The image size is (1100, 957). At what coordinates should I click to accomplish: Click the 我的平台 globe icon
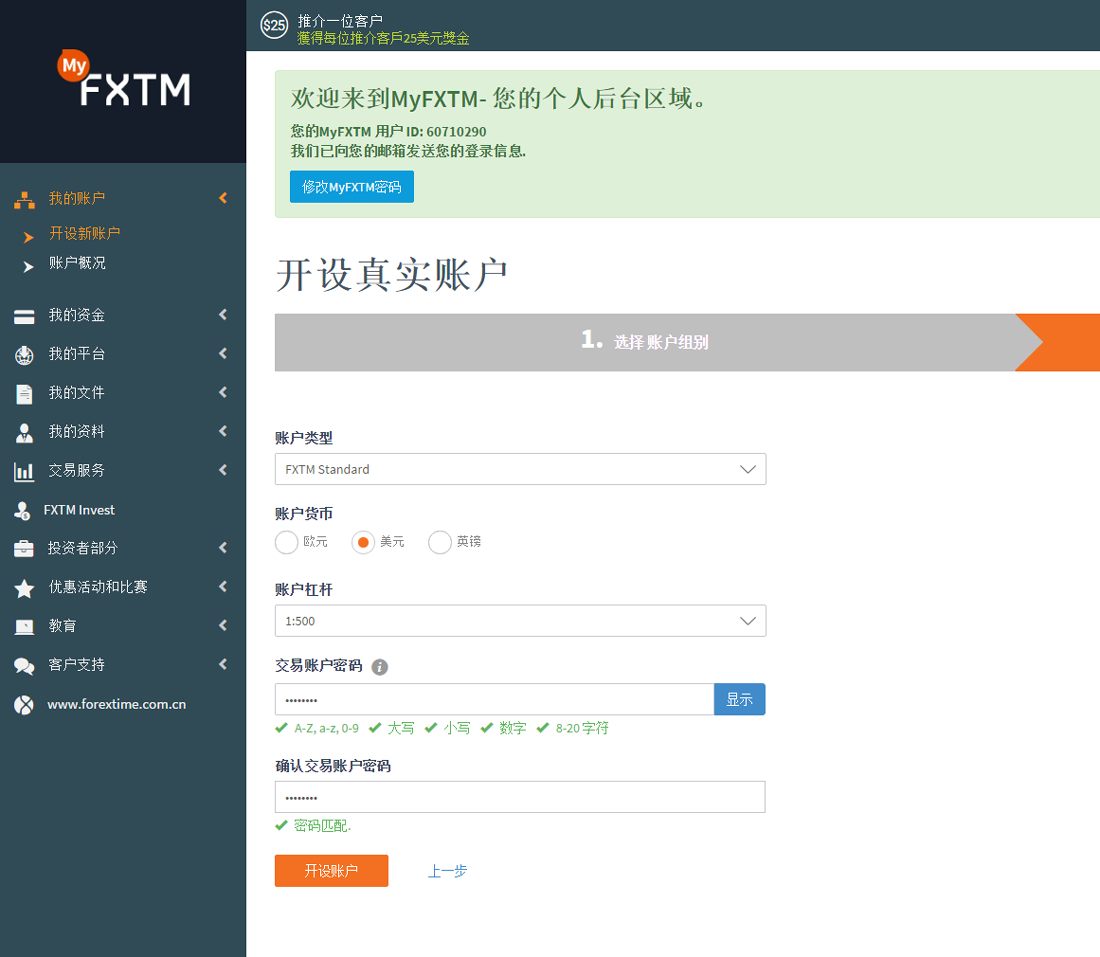tap(25, 356)
